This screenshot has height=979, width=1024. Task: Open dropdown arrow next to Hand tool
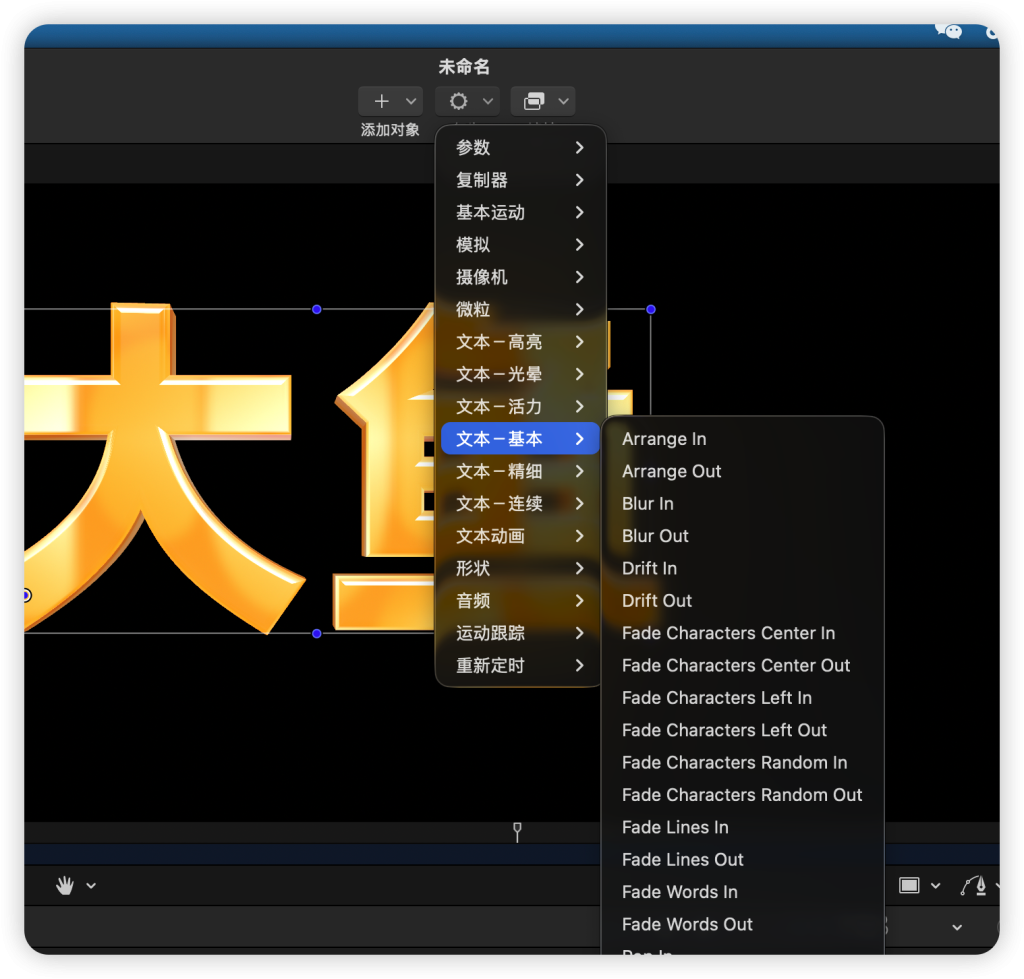click(x=91, y=885)
